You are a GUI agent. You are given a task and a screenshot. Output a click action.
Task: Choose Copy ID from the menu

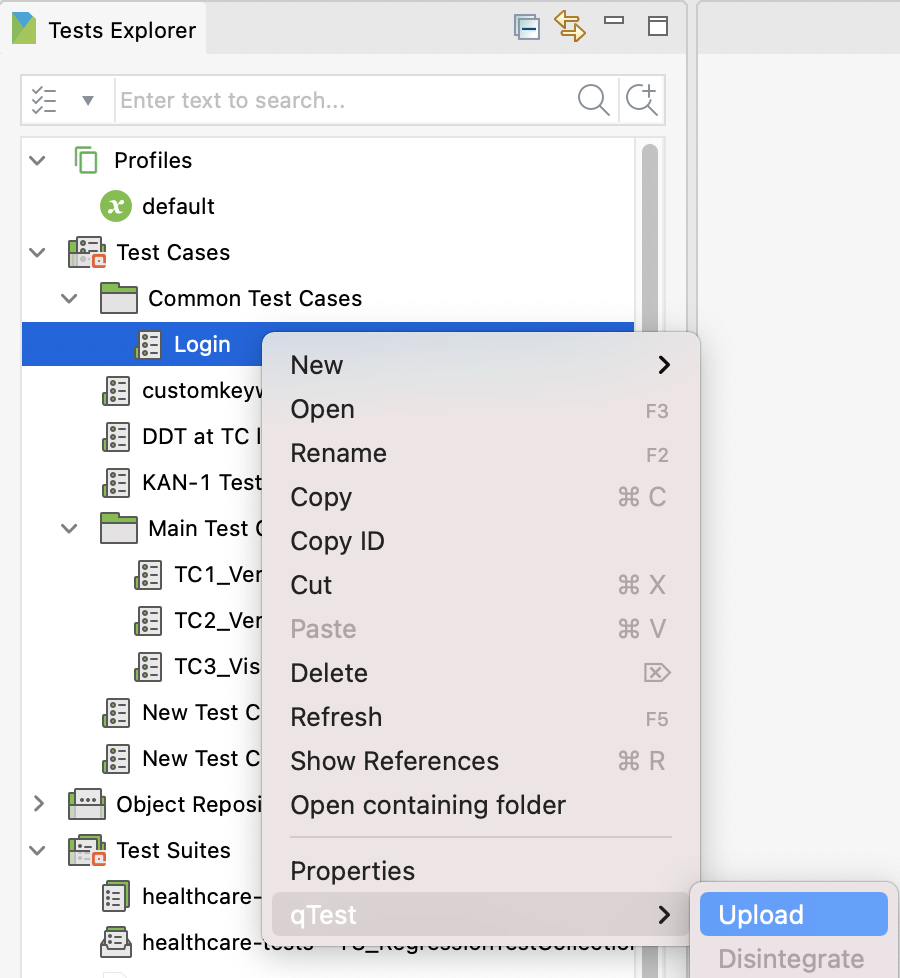click(x=337, y=541)
